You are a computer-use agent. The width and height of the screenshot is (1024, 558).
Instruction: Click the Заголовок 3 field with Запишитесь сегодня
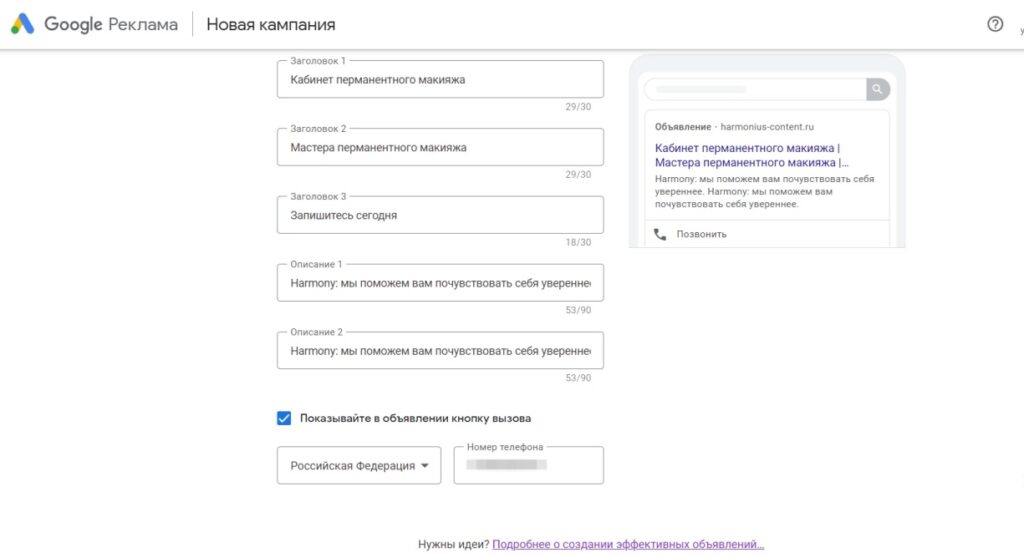pos(440,215)
